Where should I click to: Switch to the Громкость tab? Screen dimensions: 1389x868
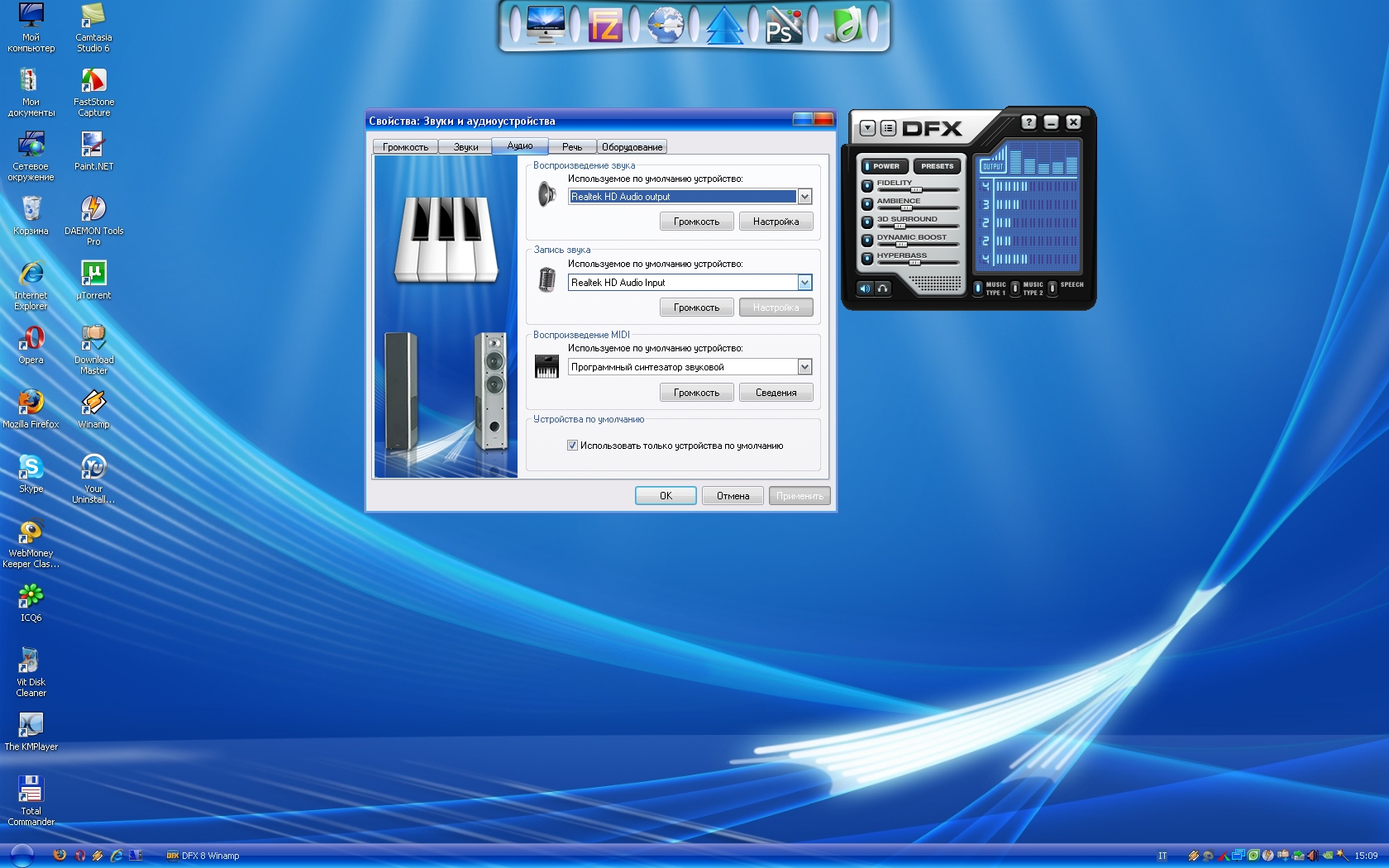coord(405,147)
